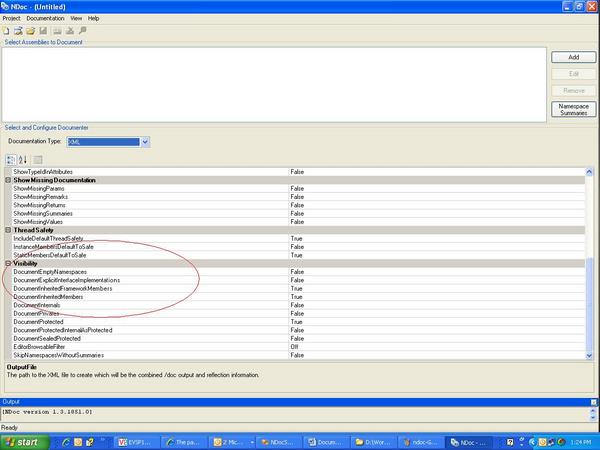Open the Documentation menu
Screen dimensions: 600x450
(x=45, y=18)
